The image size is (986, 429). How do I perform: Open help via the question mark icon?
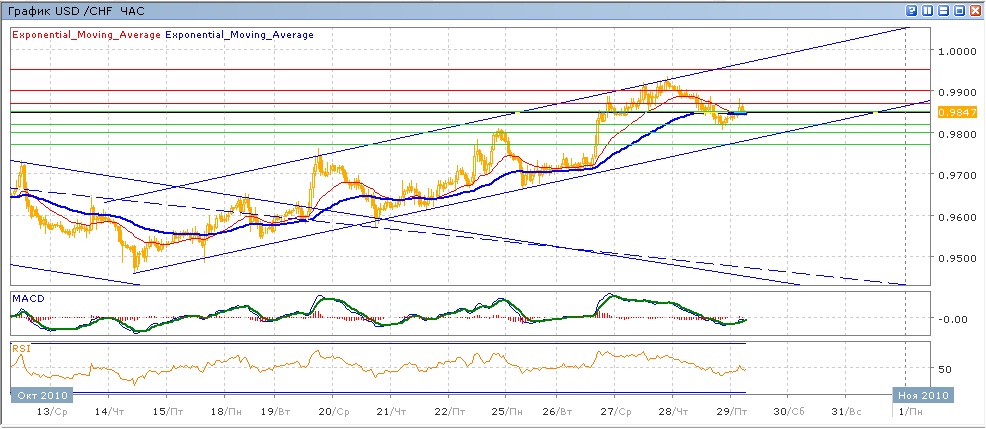click(912, 10)
